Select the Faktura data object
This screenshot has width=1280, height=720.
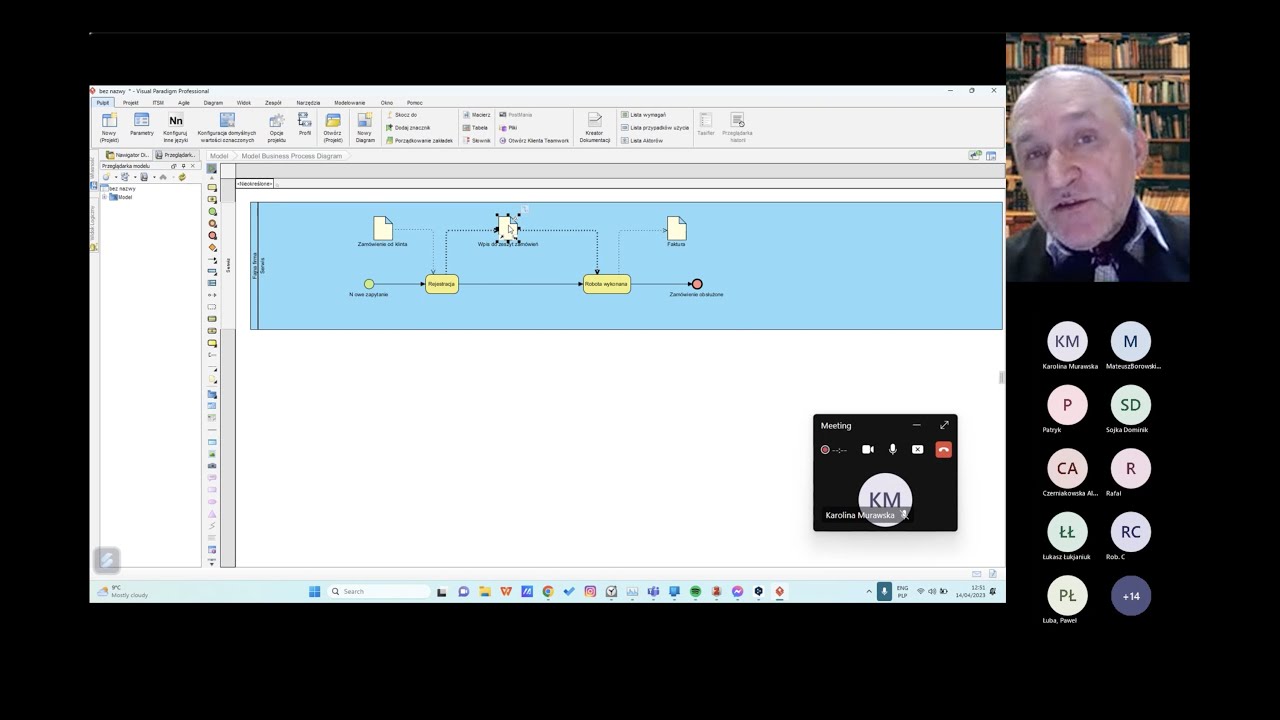(677, 228)
